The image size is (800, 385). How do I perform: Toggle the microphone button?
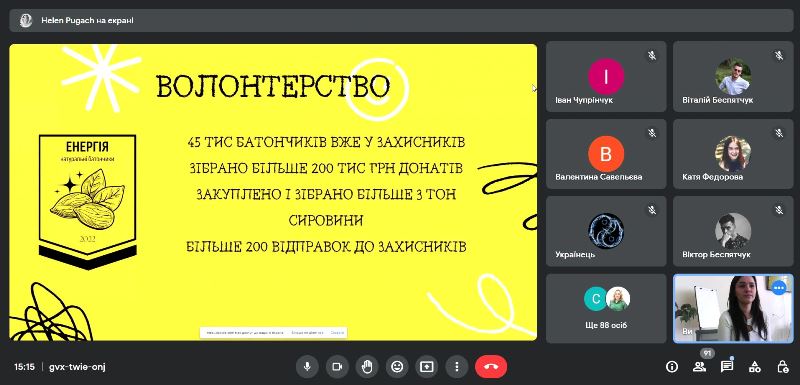pyautogui.click(x=307, y=366)
